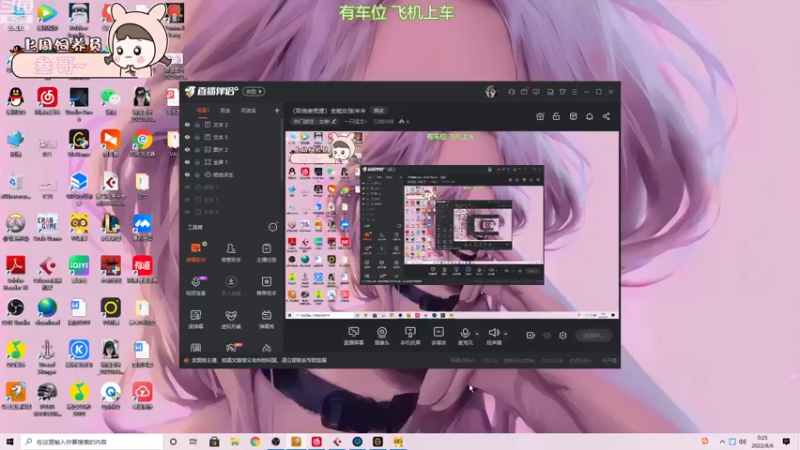This screenshot has height=450, width=800.
Task: Lock the 文本 2 source layer
Action: click(197, 124)
